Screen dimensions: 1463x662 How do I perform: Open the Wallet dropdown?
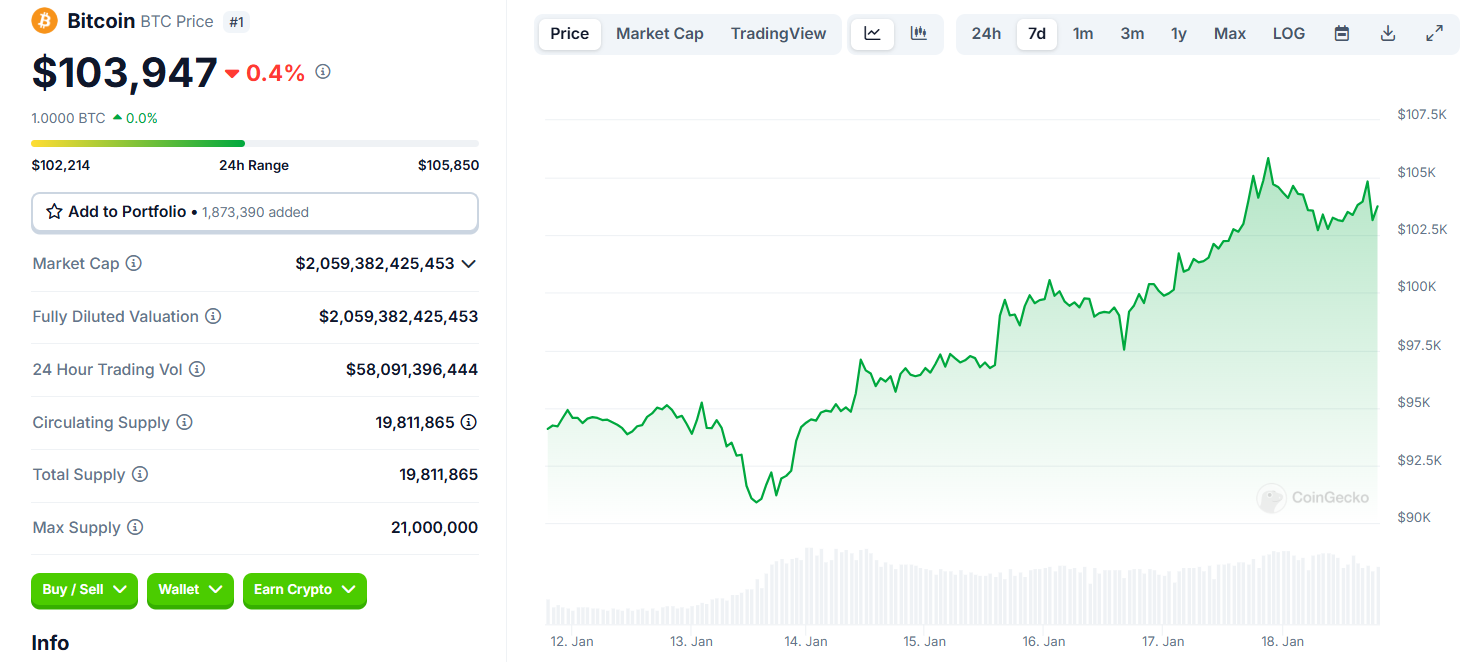(x=190, y=590)
